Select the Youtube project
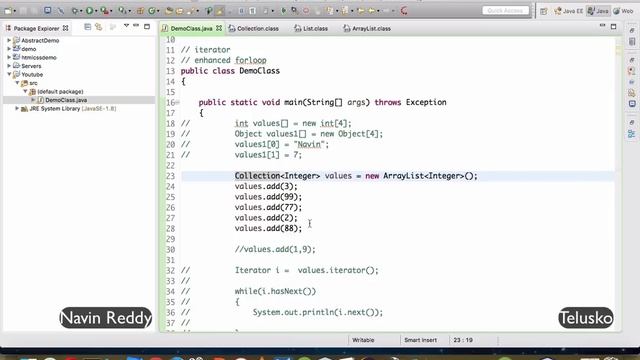The image size is (640, 360). pyautogui.click(x=32, y=74)
